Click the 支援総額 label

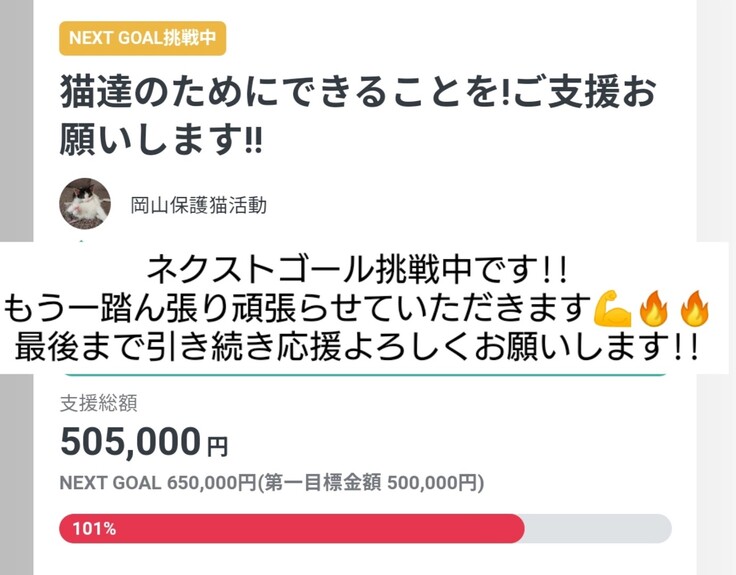[98, 404]
